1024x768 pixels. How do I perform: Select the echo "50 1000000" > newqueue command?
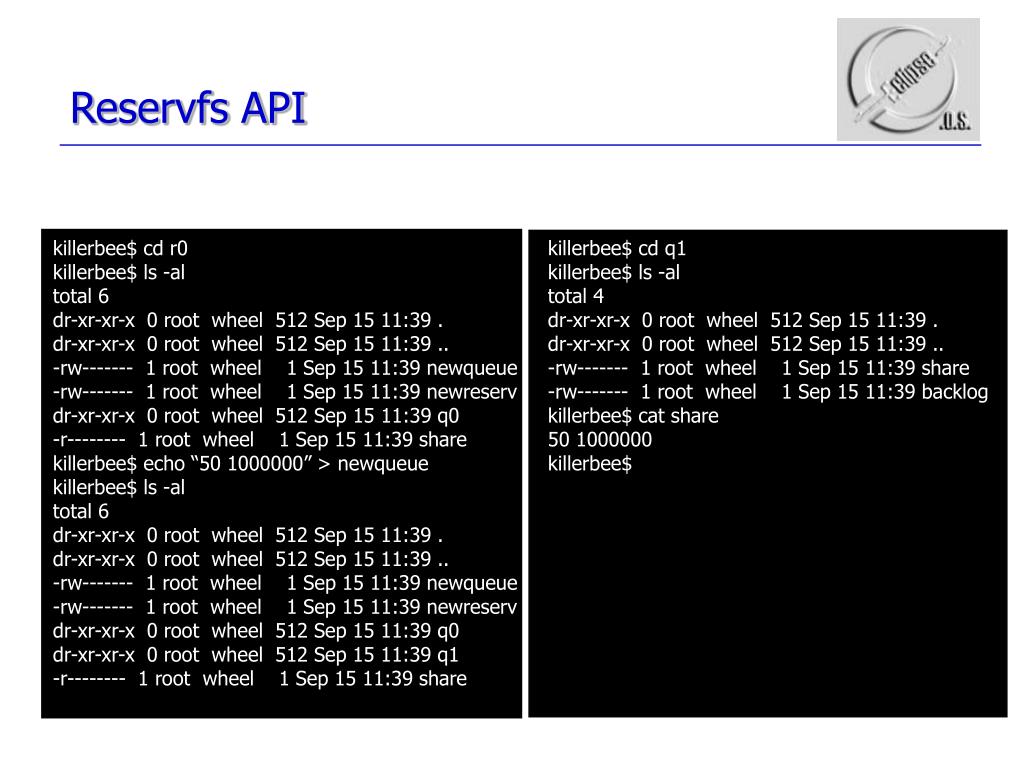(240, 464)
